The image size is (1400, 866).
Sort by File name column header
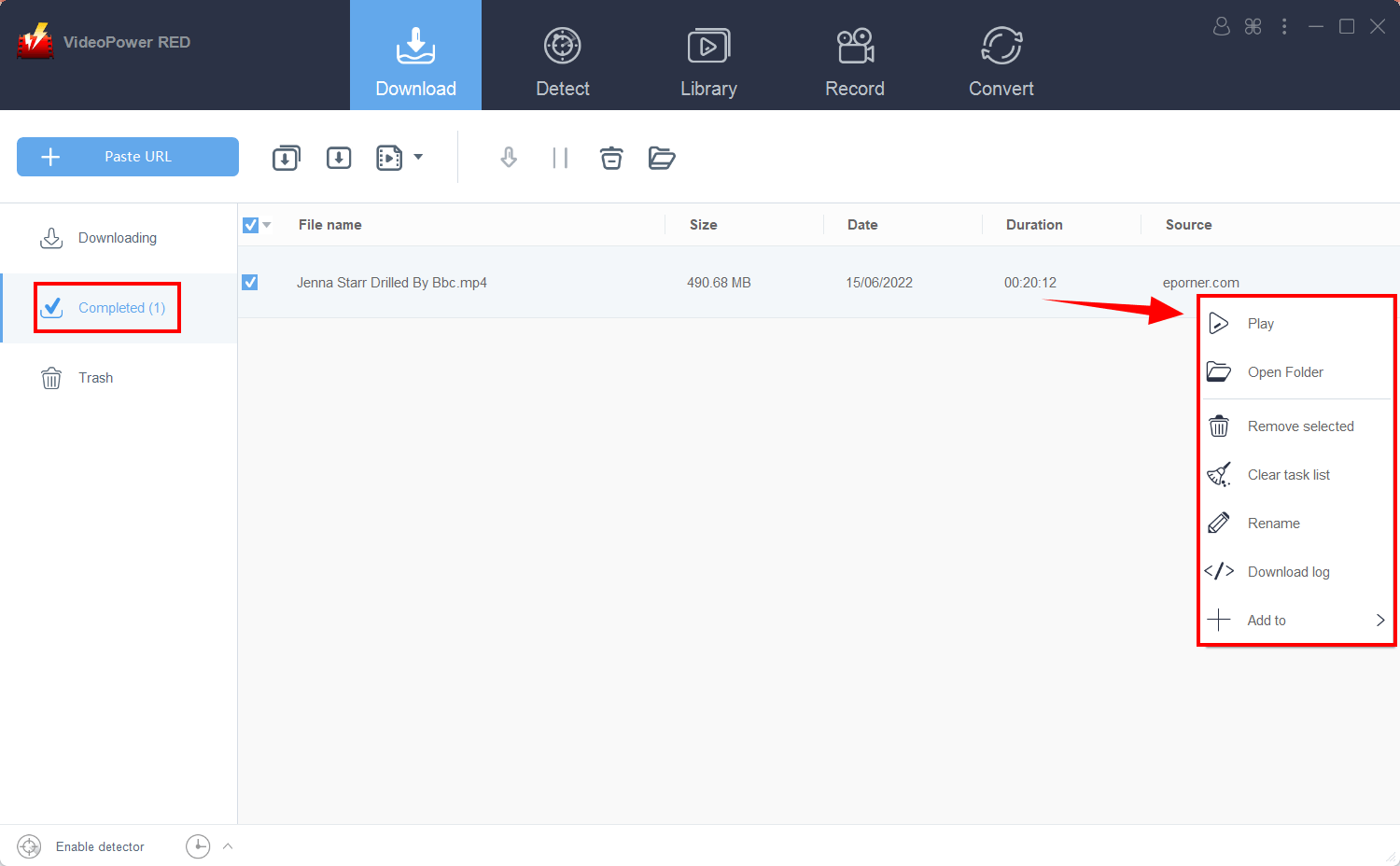330,225
